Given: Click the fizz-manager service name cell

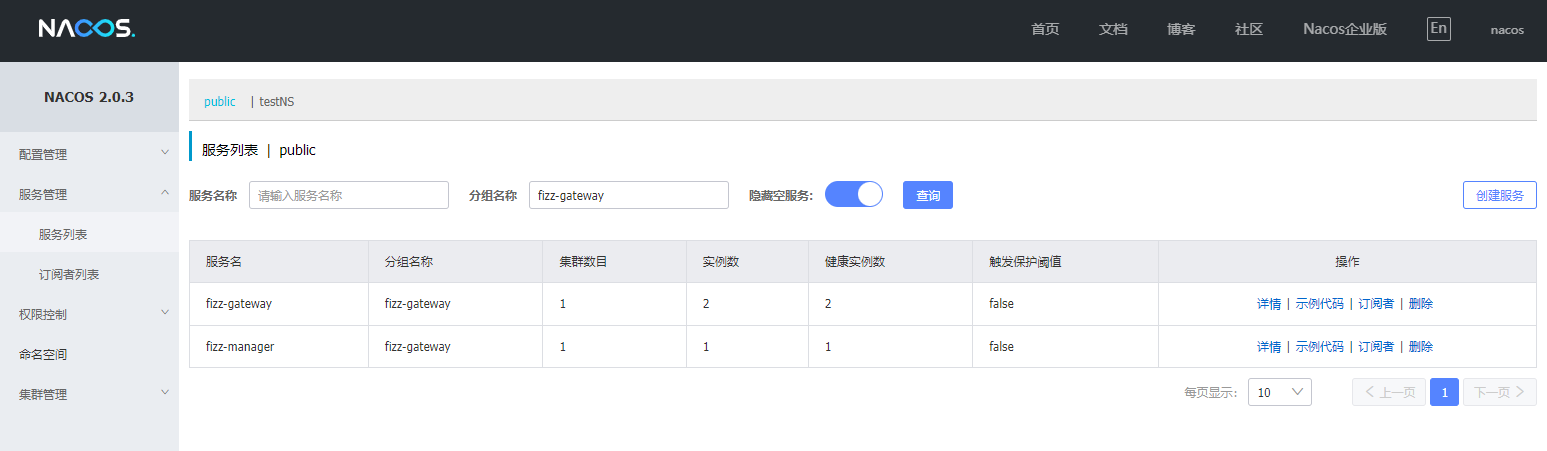Looking at the screenshot, I should [279, 347].
